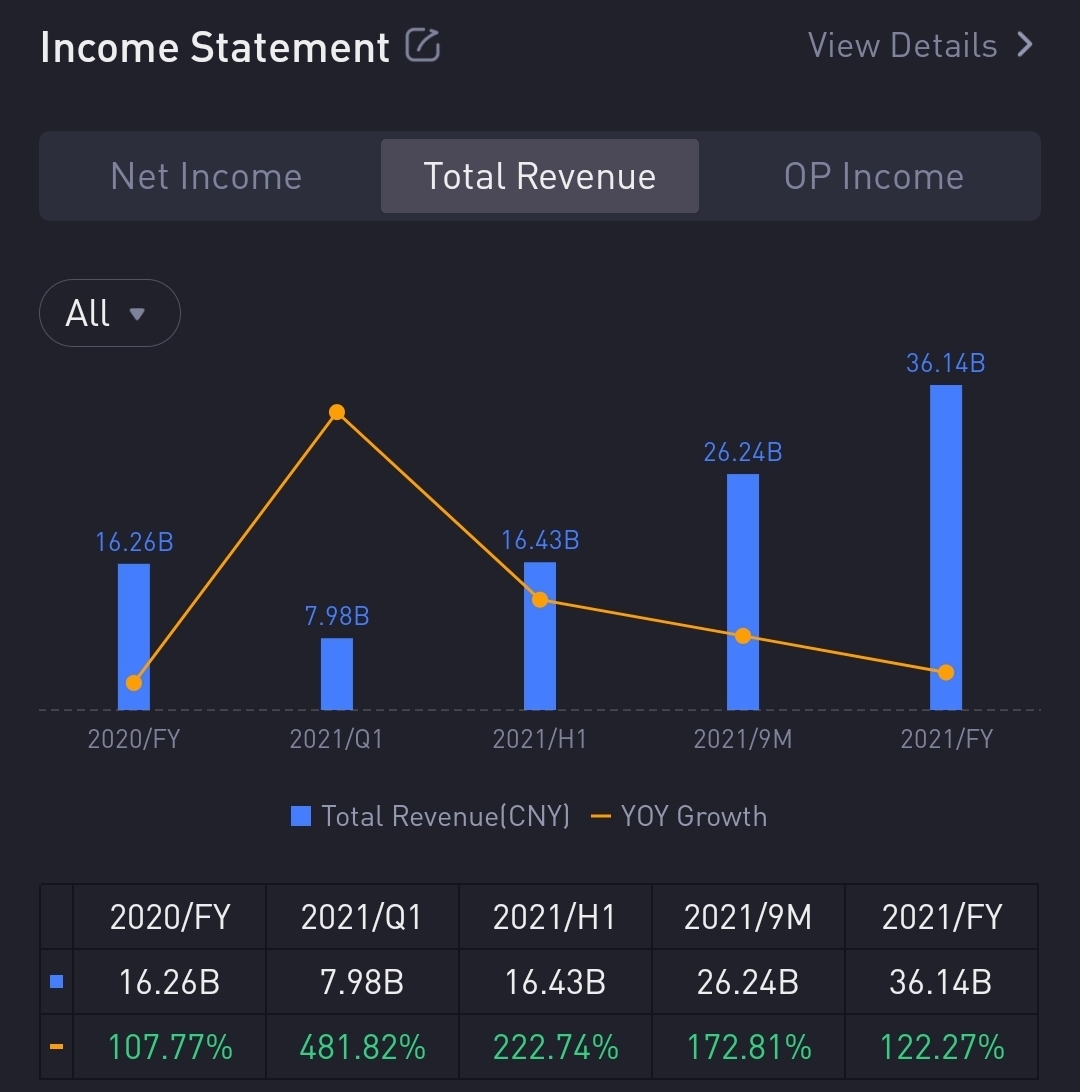
Task: Click the orange YOY Growth legend marker
Action: coord(600,816)
